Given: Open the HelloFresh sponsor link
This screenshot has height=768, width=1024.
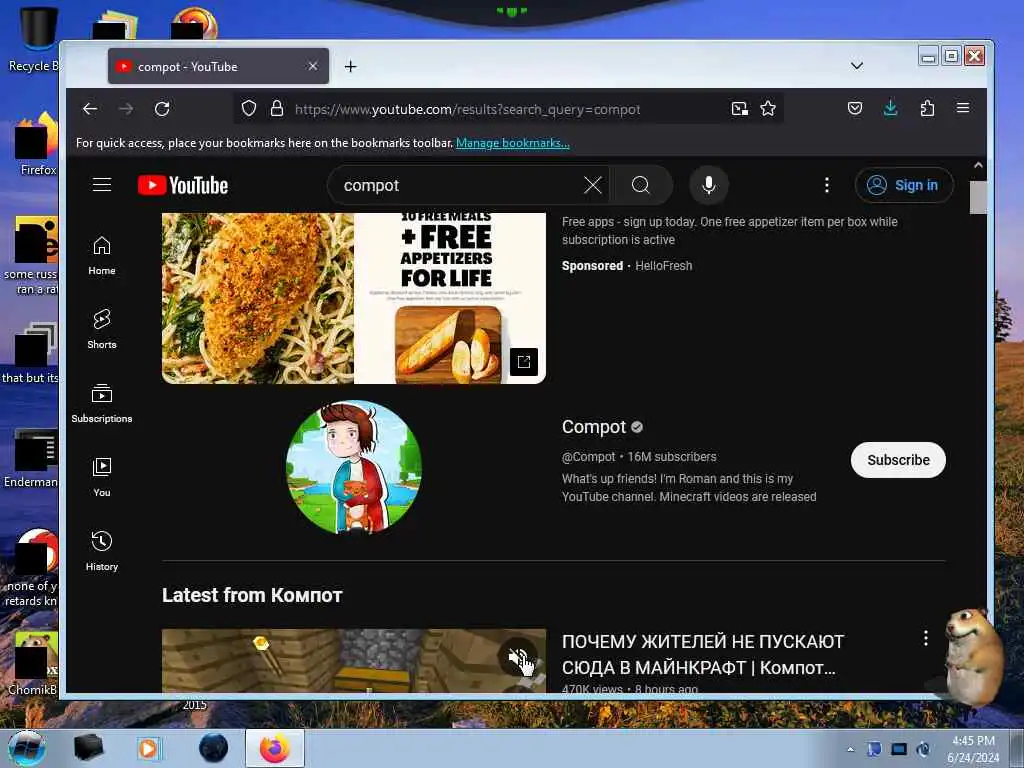Looking at the screenshot, I should (664, 266).
